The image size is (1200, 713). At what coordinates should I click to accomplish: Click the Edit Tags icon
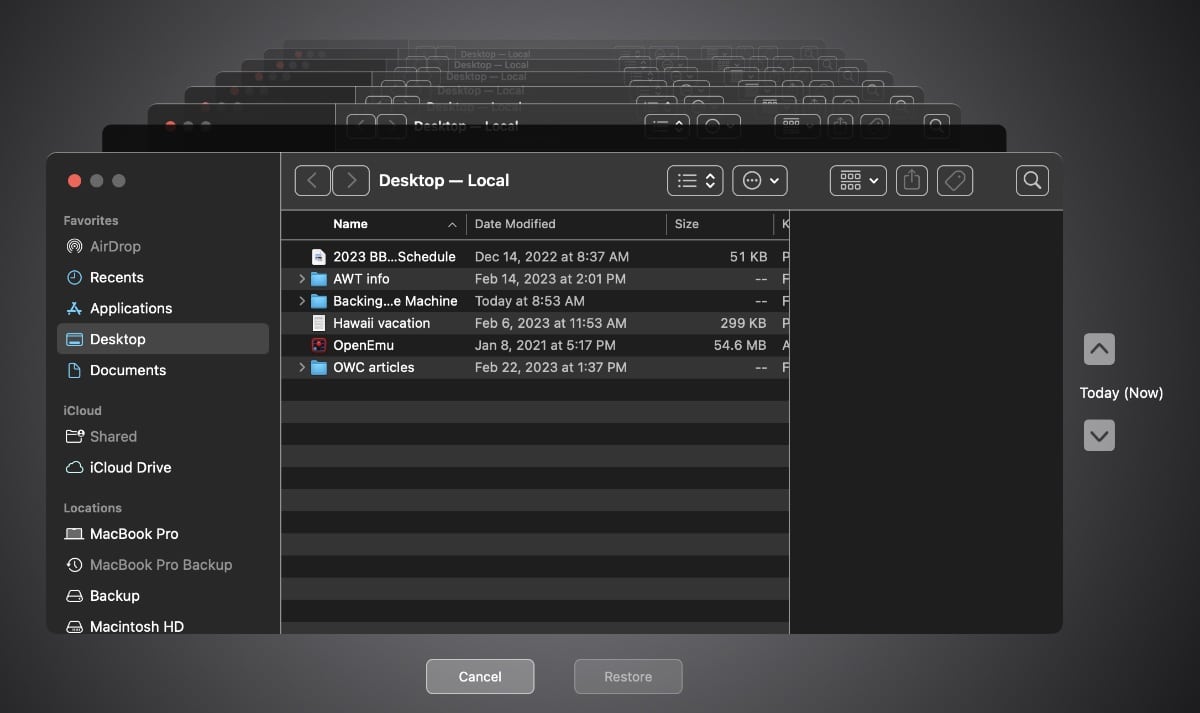tap(955, 181)
